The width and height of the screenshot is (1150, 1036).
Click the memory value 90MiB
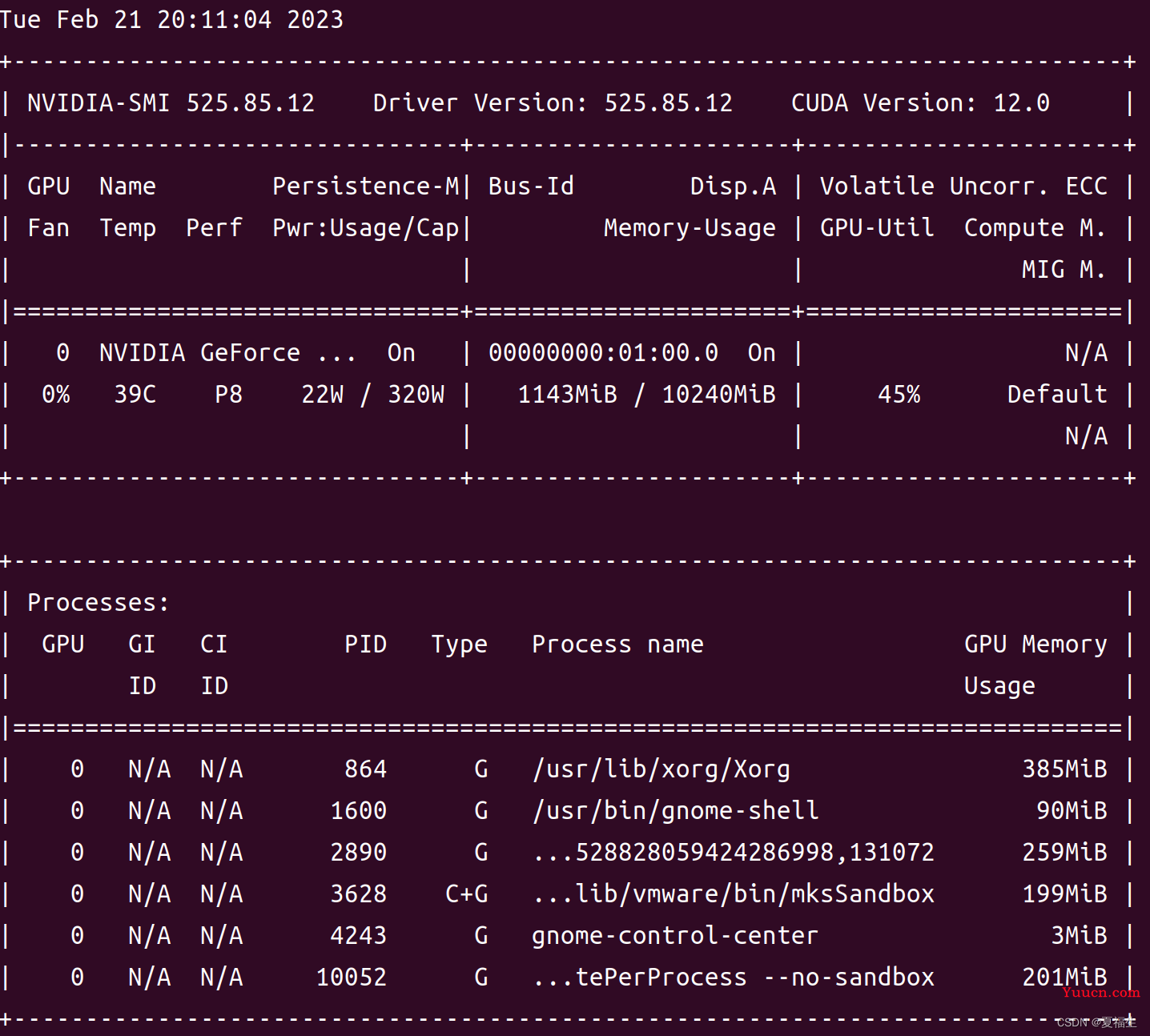[x=1072, y=810]
